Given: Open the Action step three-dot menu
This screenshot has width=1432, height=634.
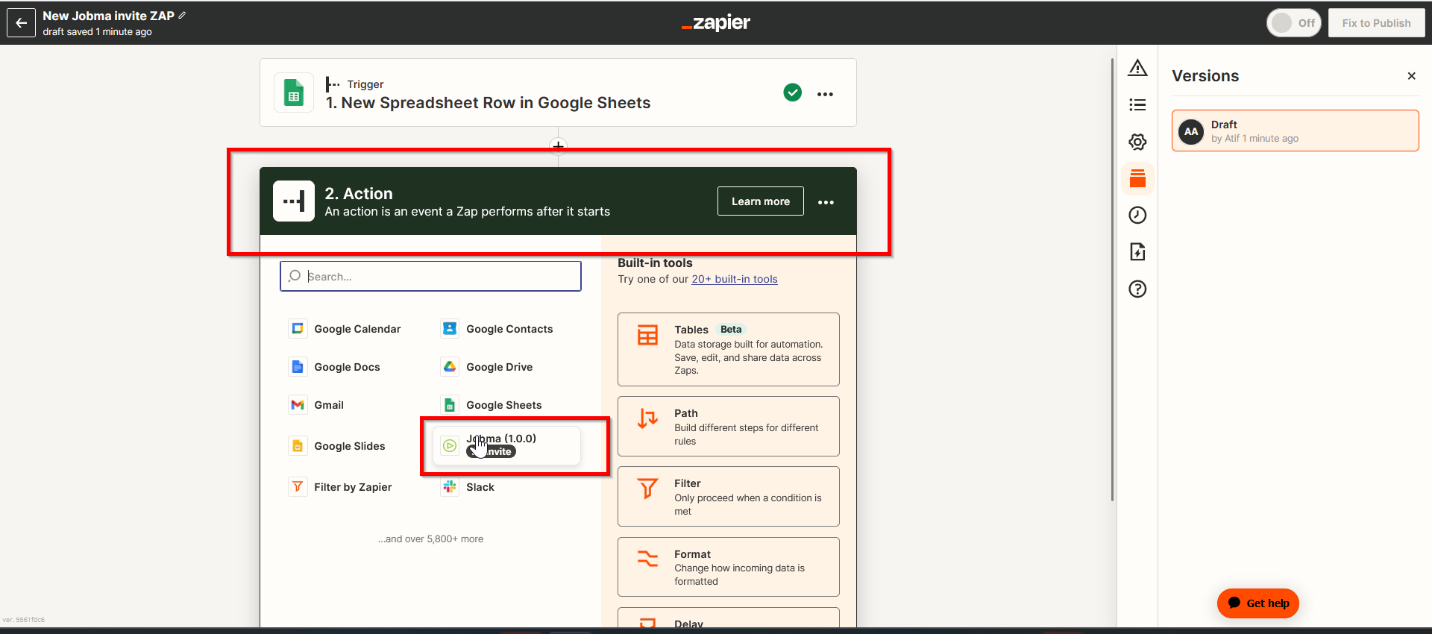Looking at the screenshot, I should tap(825, 202).
